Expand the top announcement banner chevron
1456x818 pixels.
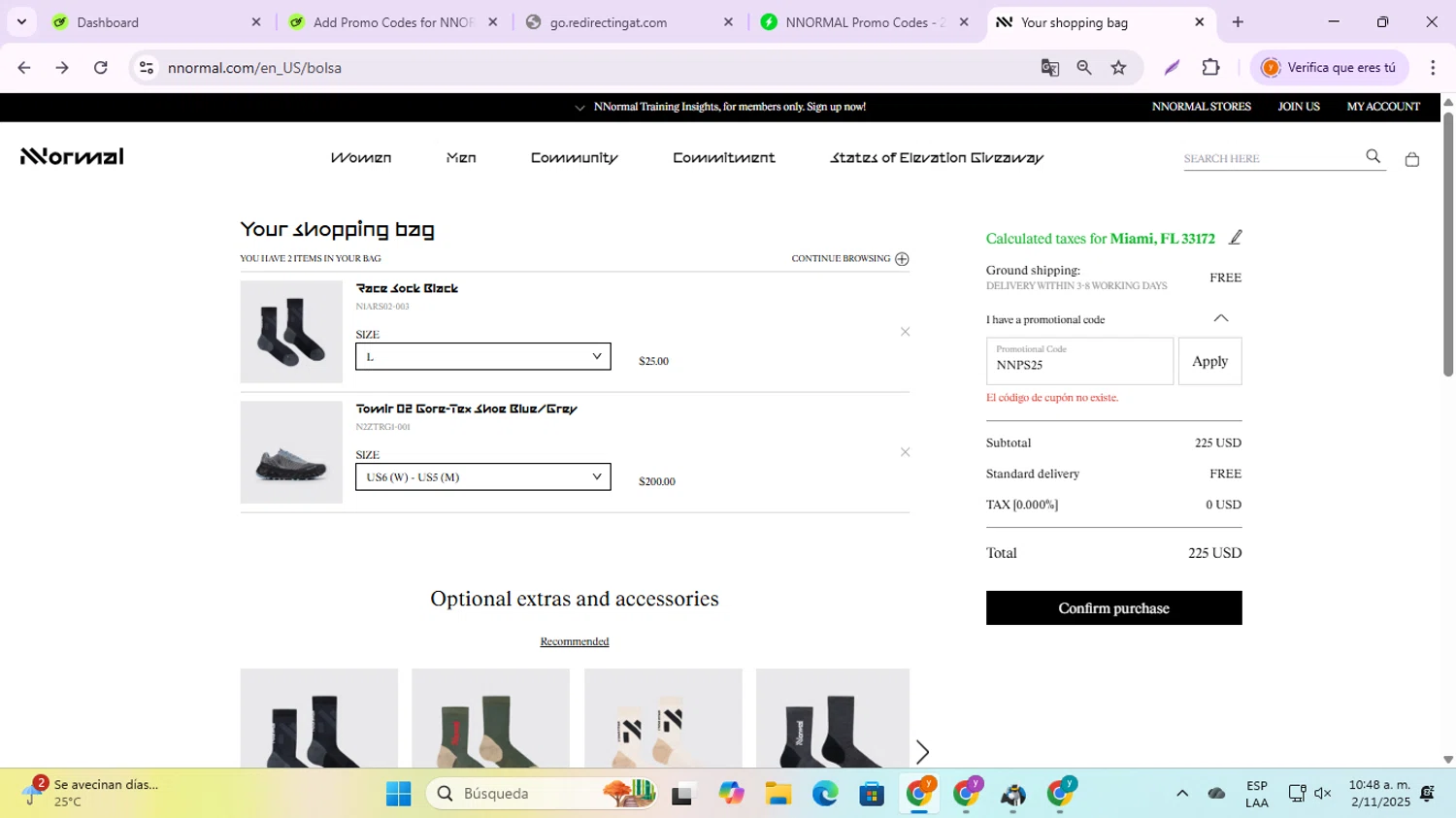[579, 108]
